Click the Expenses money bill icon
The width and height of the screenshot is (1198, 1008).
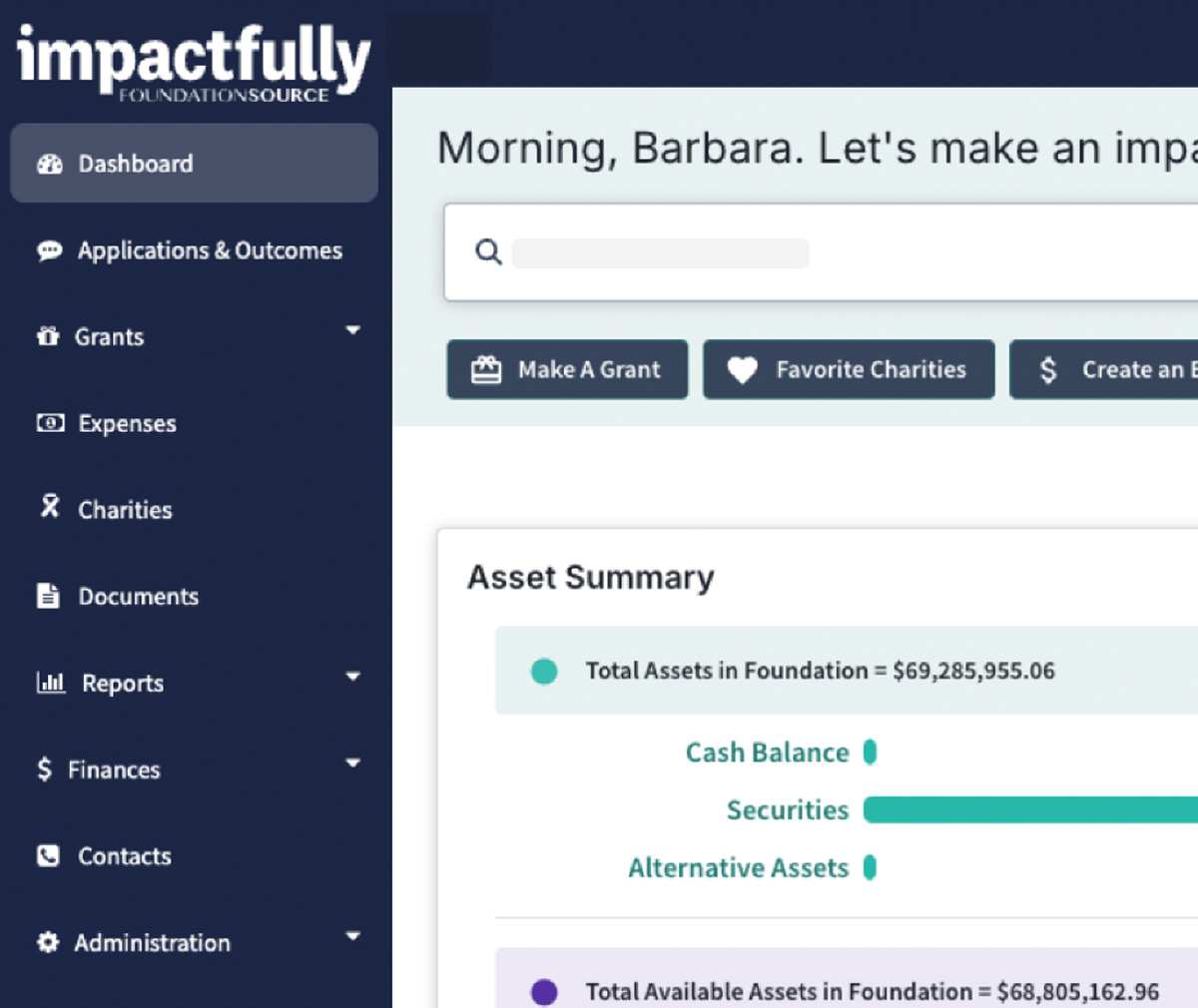click(x=50, y=423)
